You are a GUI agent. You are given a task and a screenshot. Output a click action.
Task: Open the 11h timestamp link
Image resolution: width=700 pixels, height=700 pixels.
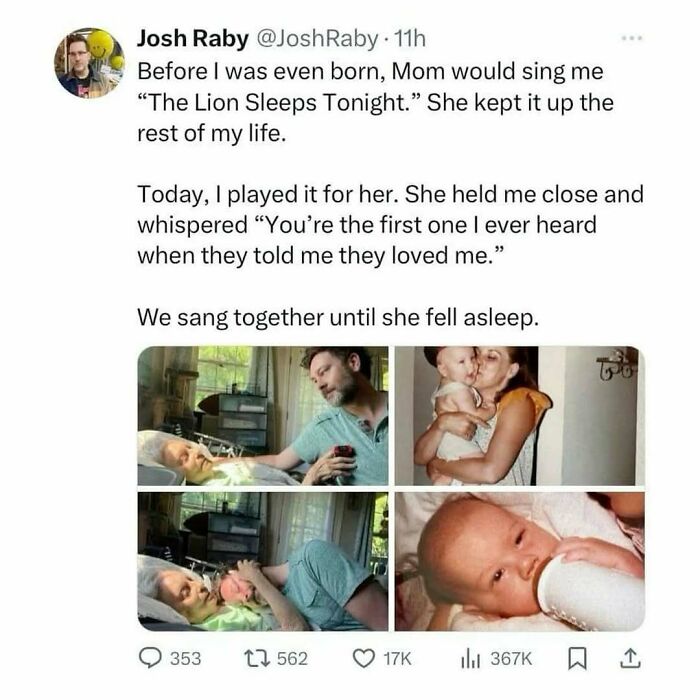(408, 41)
